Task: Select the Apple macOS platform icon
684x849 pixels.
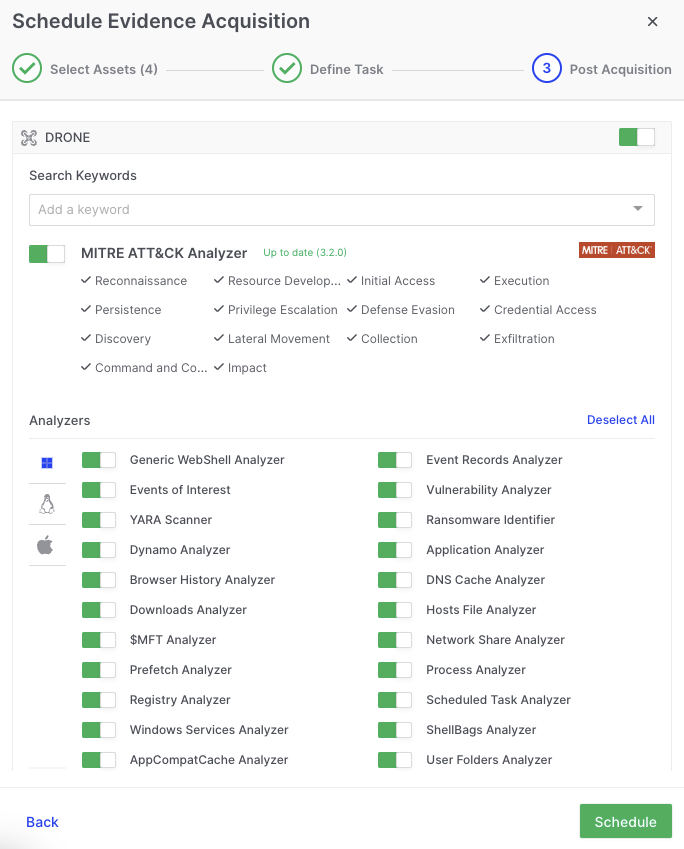Action: [x=45, y=545]
